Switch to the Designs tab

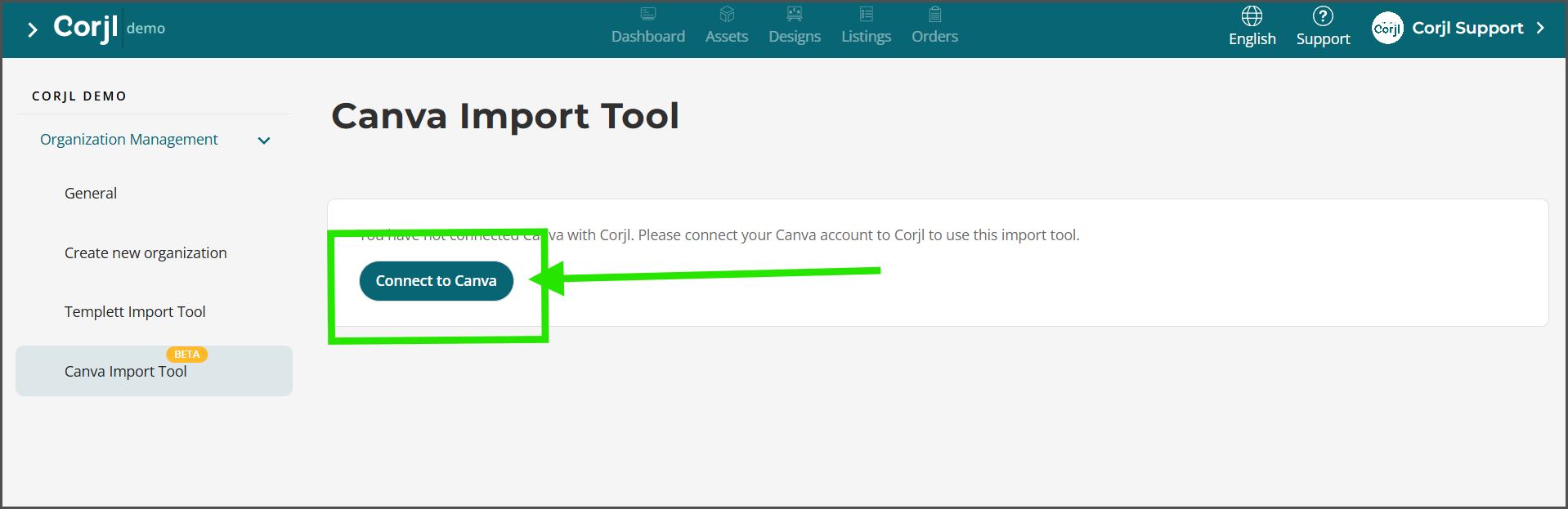[795, 37]
